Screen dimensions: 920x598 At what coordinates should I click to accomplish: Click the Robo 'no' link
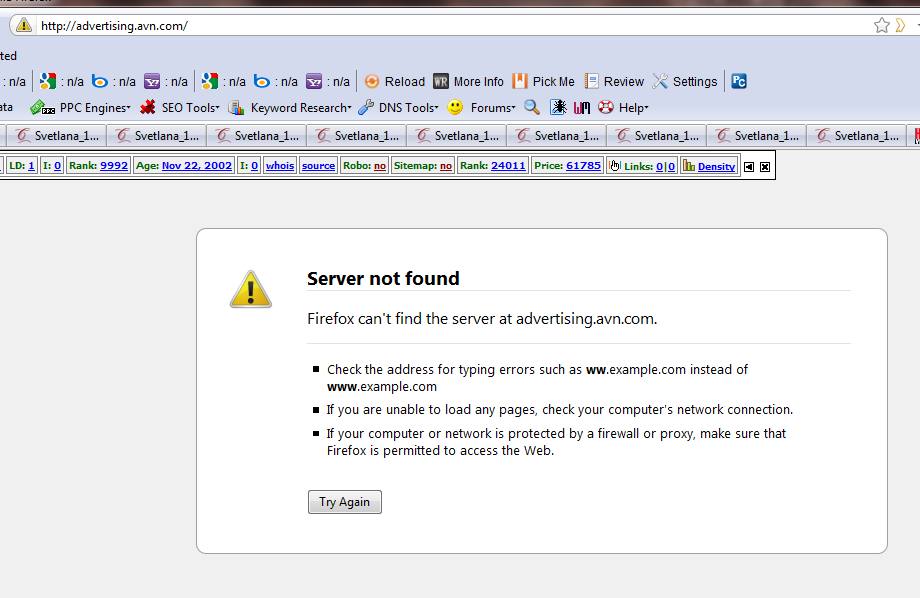coord(380,165)
